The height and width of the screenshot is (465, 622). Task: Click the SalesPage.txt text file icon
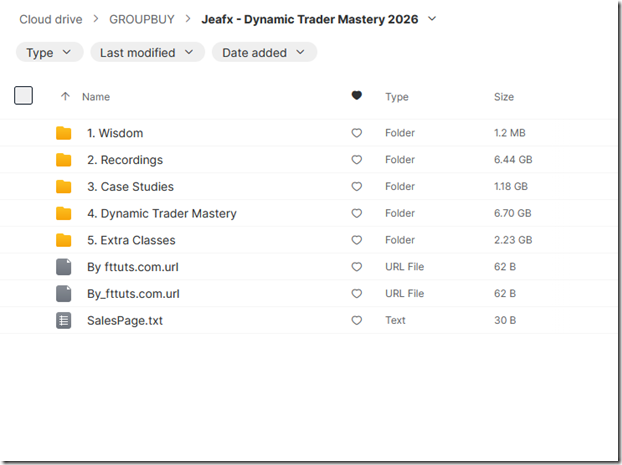(x=63, y=321)
